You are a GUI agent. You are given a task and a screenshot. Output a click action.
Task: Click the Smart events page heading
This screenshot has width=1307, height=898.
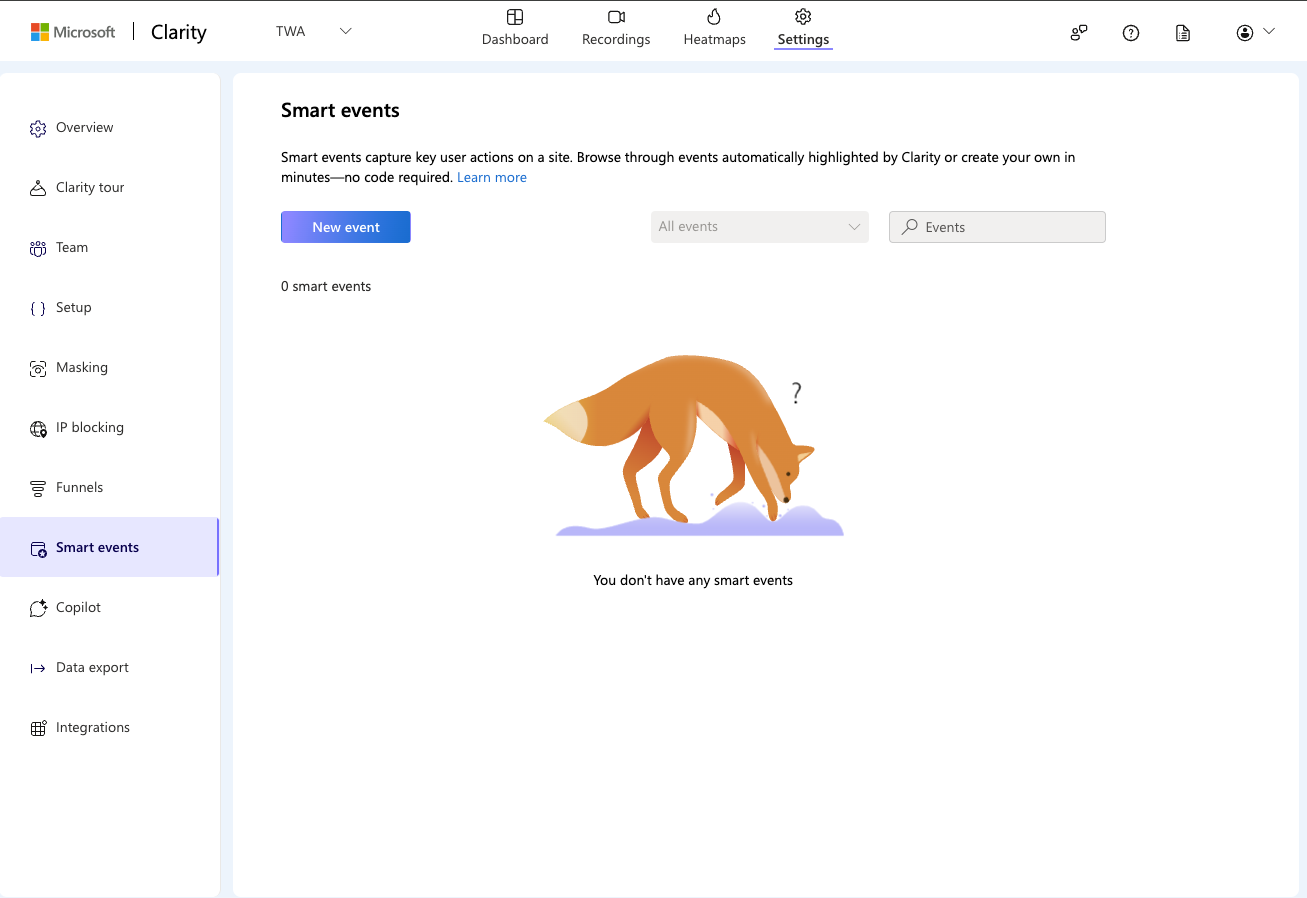pos(340,111)
